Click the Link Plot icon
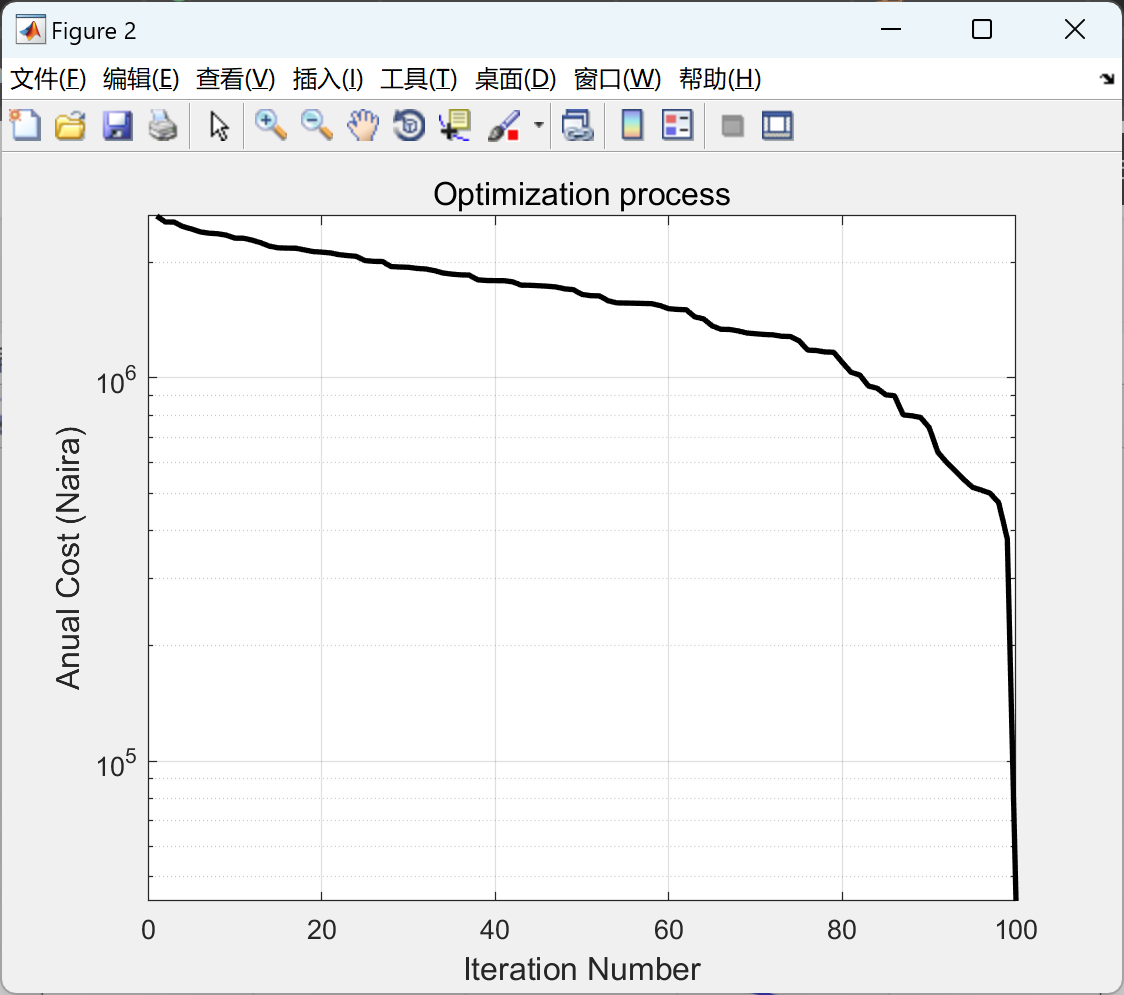The height and width of the screenshot is (995, 1124). [578, 125]
